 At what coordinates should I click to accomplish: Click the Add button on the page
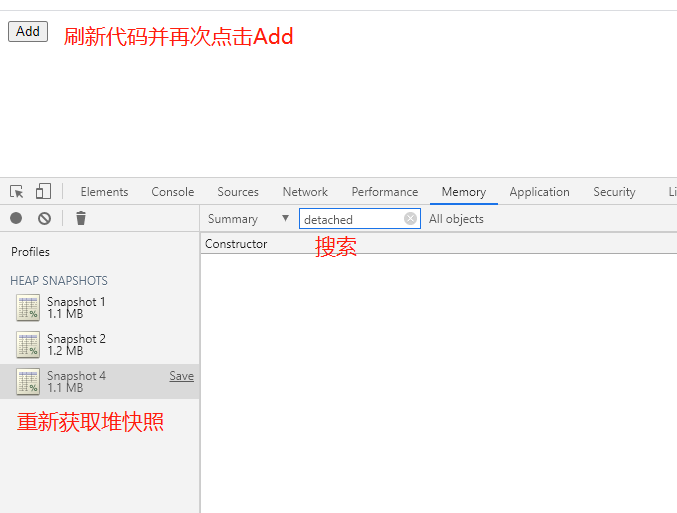pos(28,32)
